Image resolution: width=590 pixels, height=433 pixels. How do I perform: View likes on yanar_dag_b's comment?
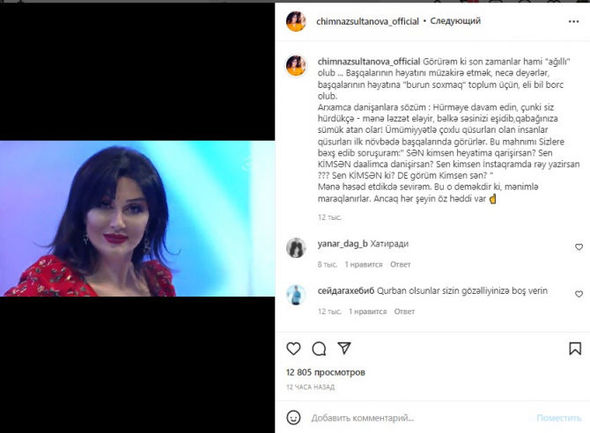363,264
